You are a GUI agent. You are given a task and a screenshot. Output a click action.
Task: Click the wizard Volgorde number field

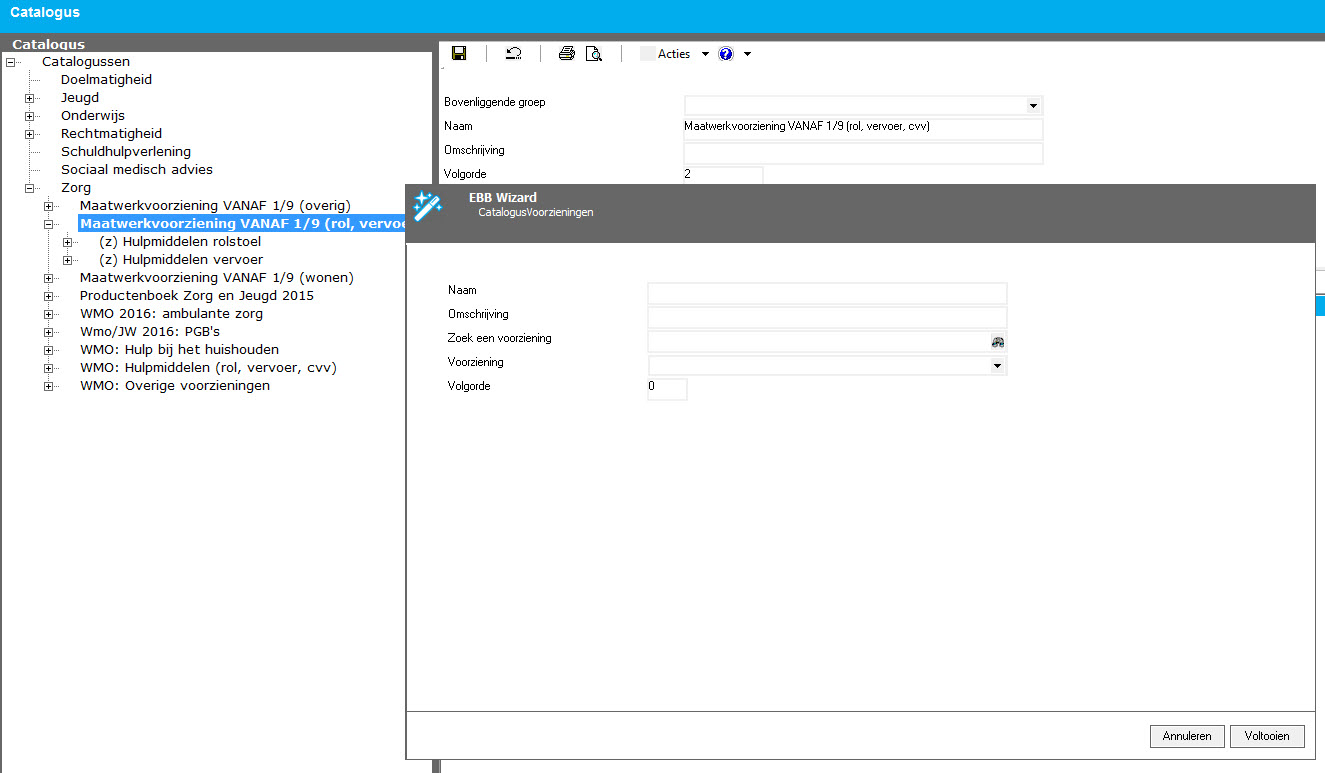pyautogui.click(x=667, y=389)
